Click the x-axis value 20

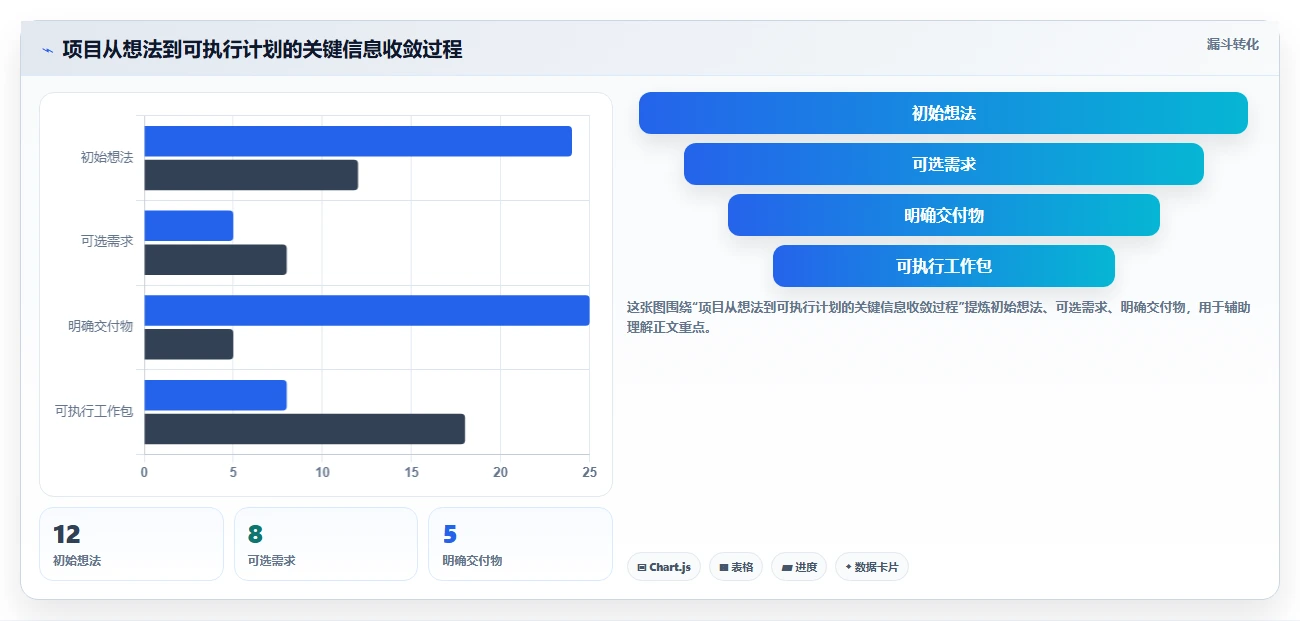click(500, 473)
